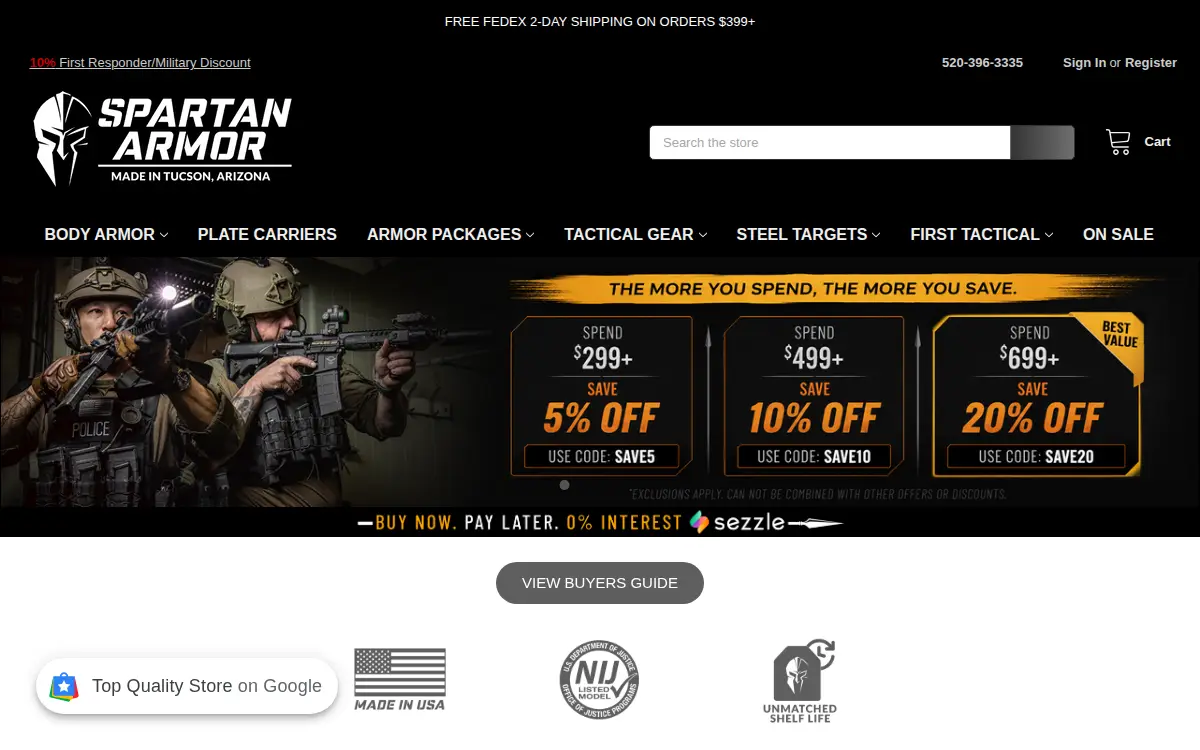Open the Plate Carriers page
1200x750 pixels.
[267, 234]
